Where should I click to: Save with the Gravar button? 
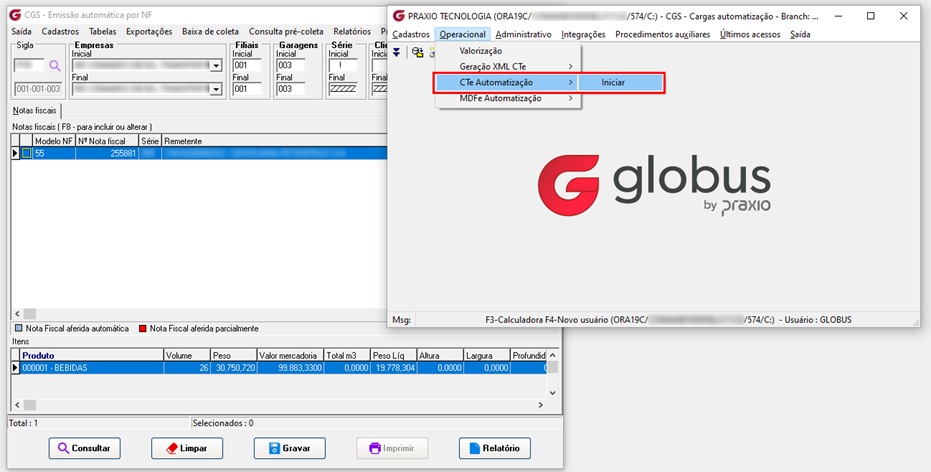(290, 448)
